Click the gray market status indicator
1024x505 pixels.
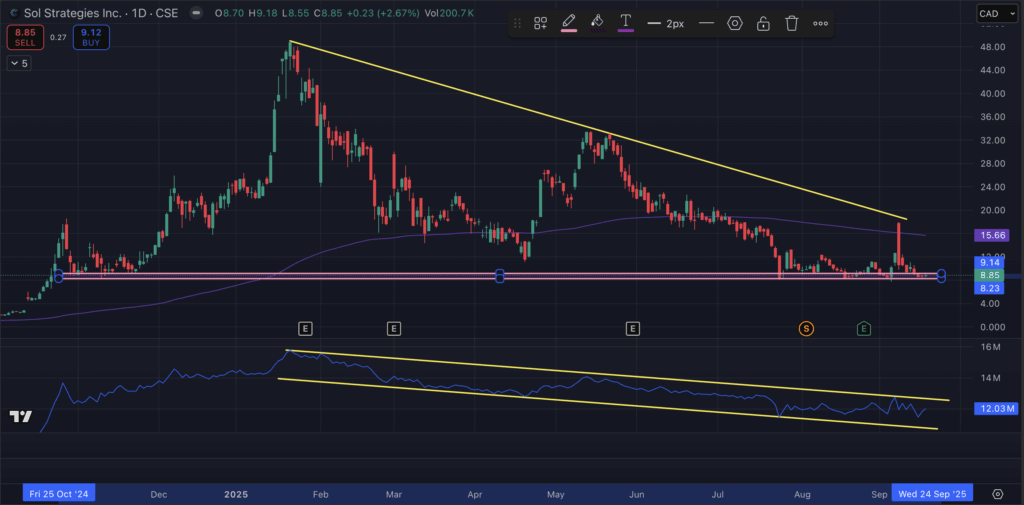tap(195, 13)
